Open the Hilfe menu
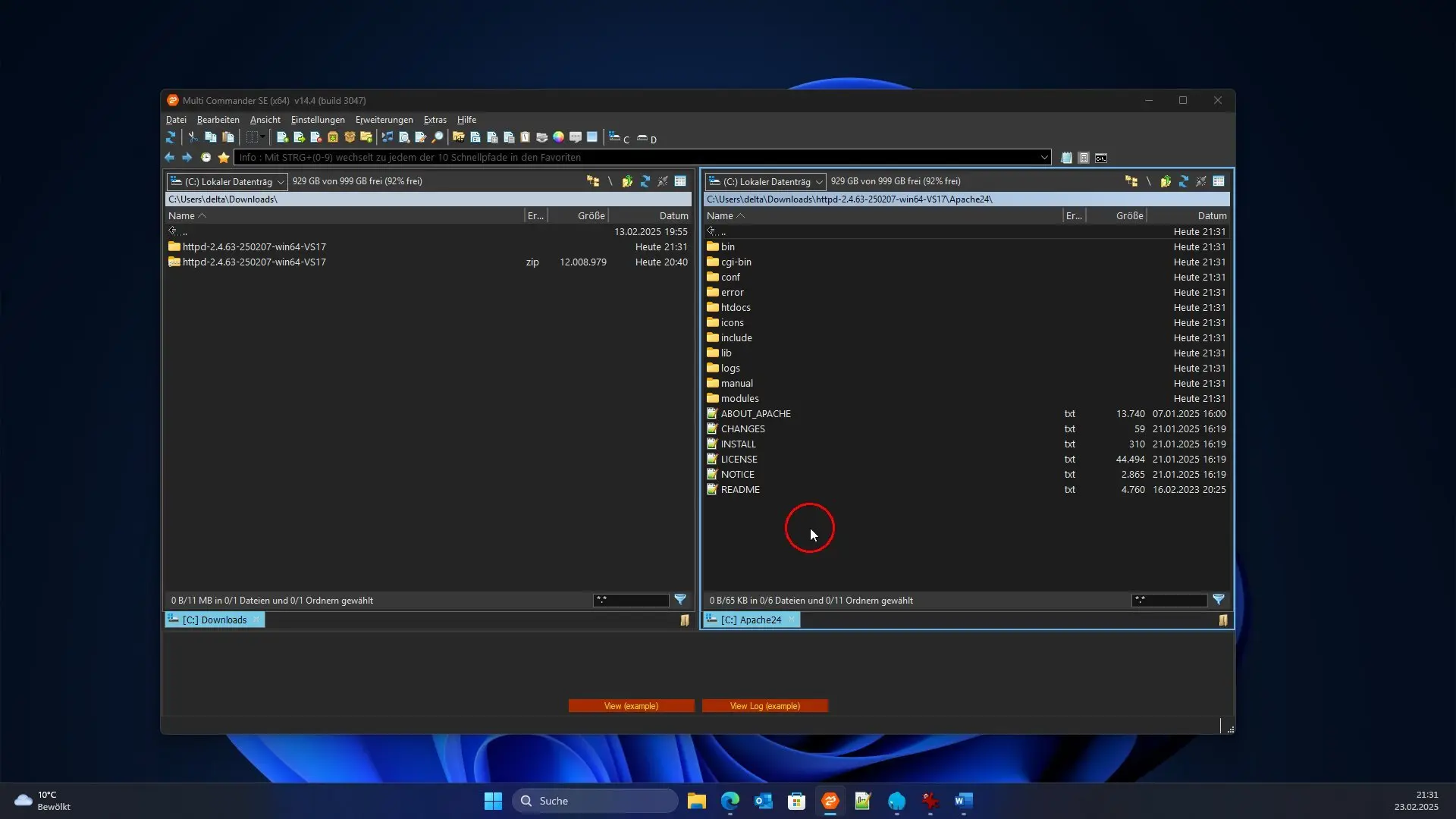The width and height of the screenshot is (1456, 819). (466, 120)
